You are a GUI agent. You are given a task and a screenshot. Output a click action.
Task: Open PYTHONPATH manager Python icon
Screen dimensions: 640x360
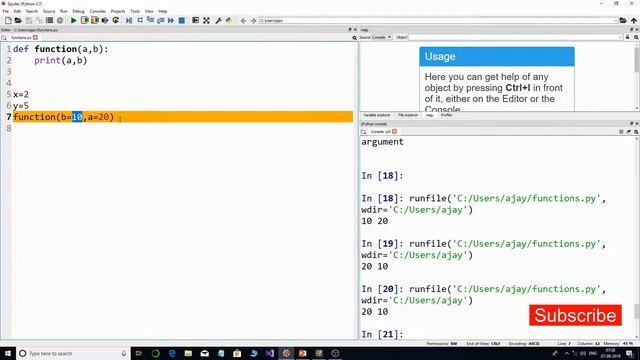229,20
